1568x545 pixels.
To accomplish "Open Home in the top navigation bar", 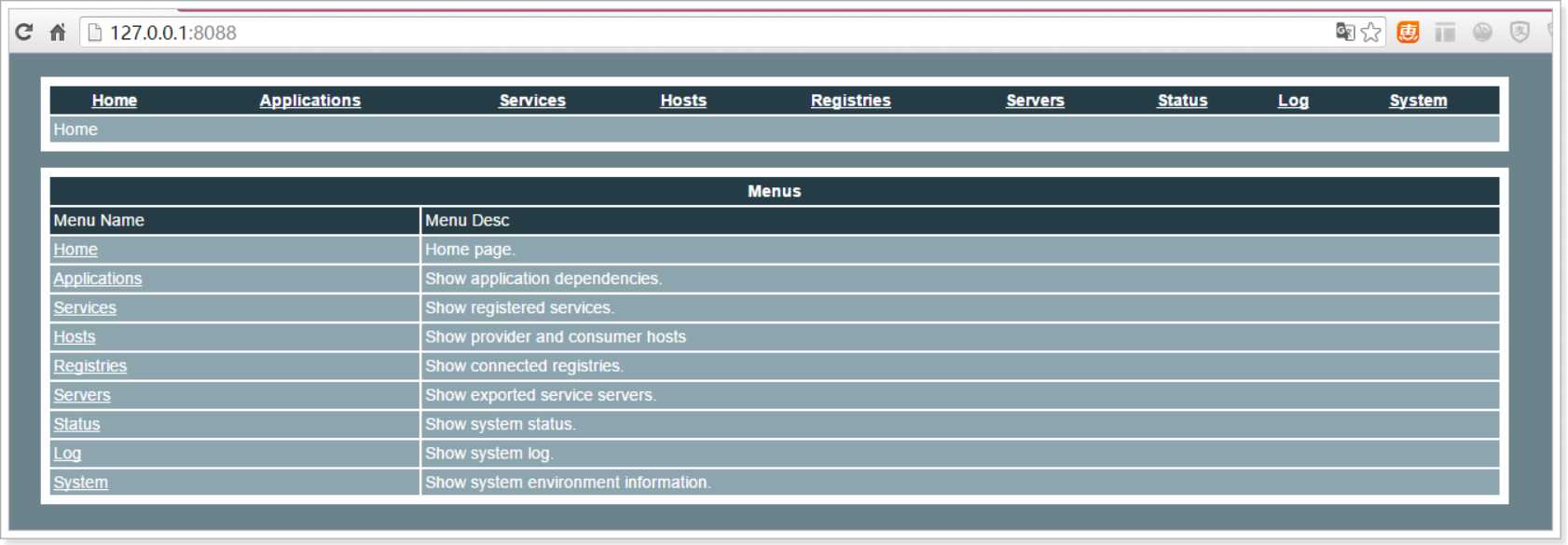I will [x=115, y=101].
